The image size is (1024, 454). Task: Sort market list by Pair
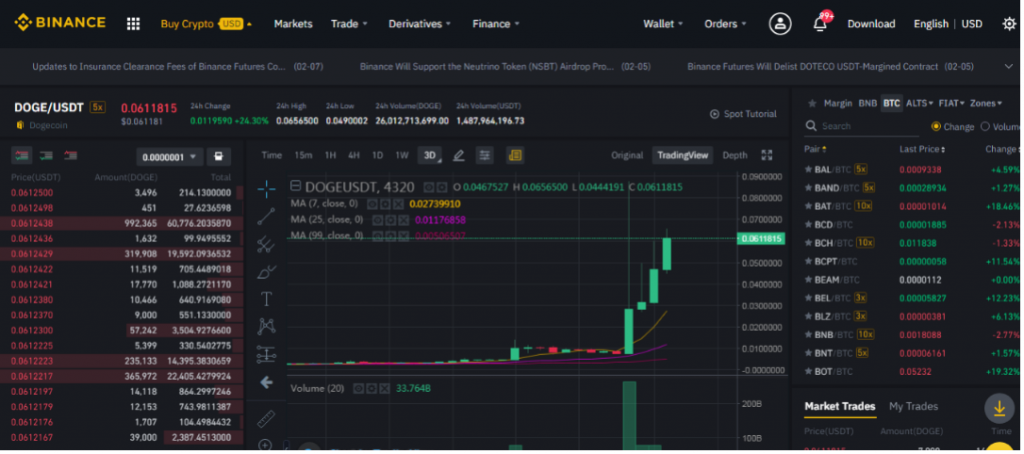click(815, 149)
